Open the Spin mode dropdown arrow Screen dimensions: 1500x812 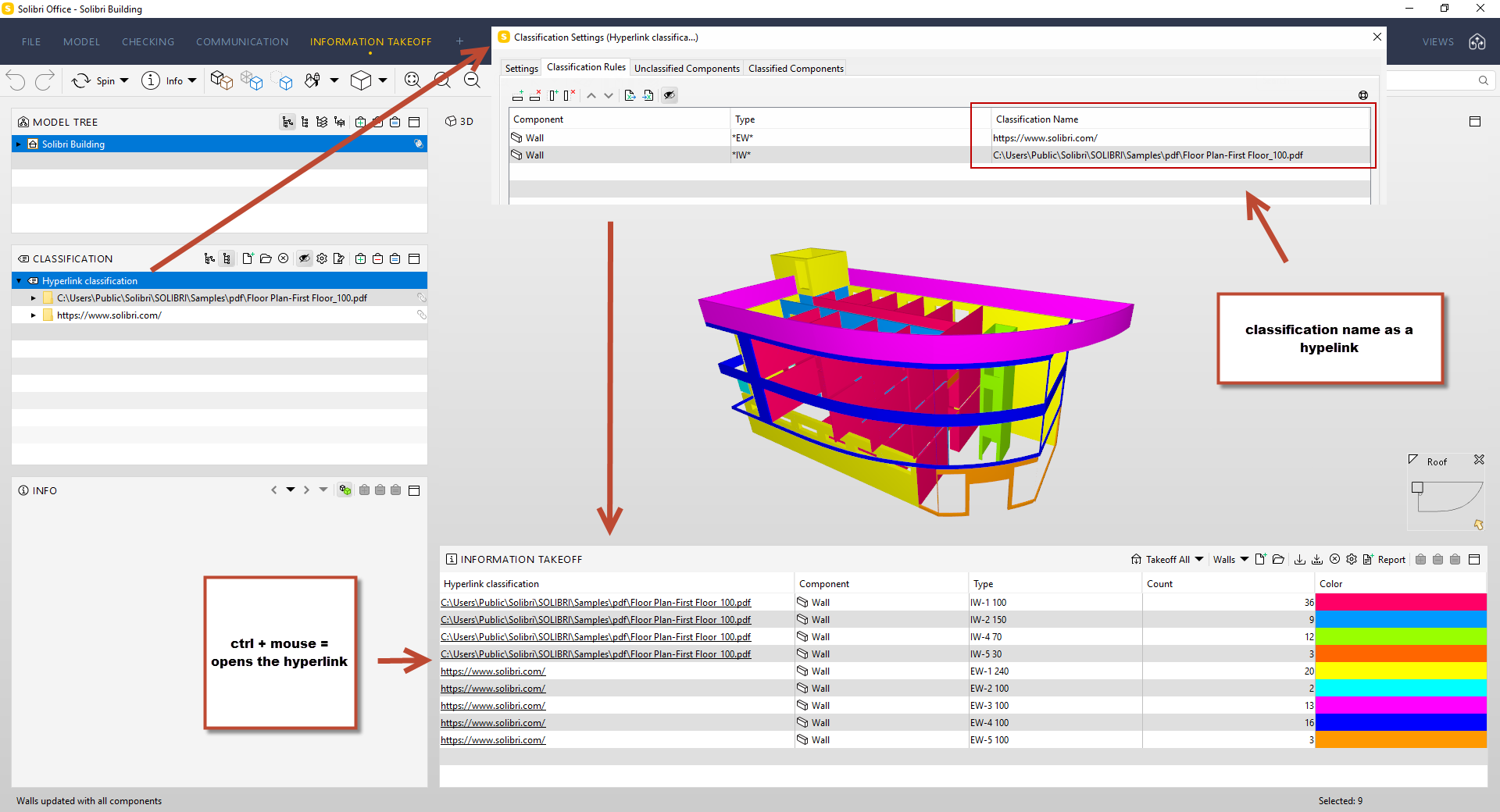tap(124, 80)
